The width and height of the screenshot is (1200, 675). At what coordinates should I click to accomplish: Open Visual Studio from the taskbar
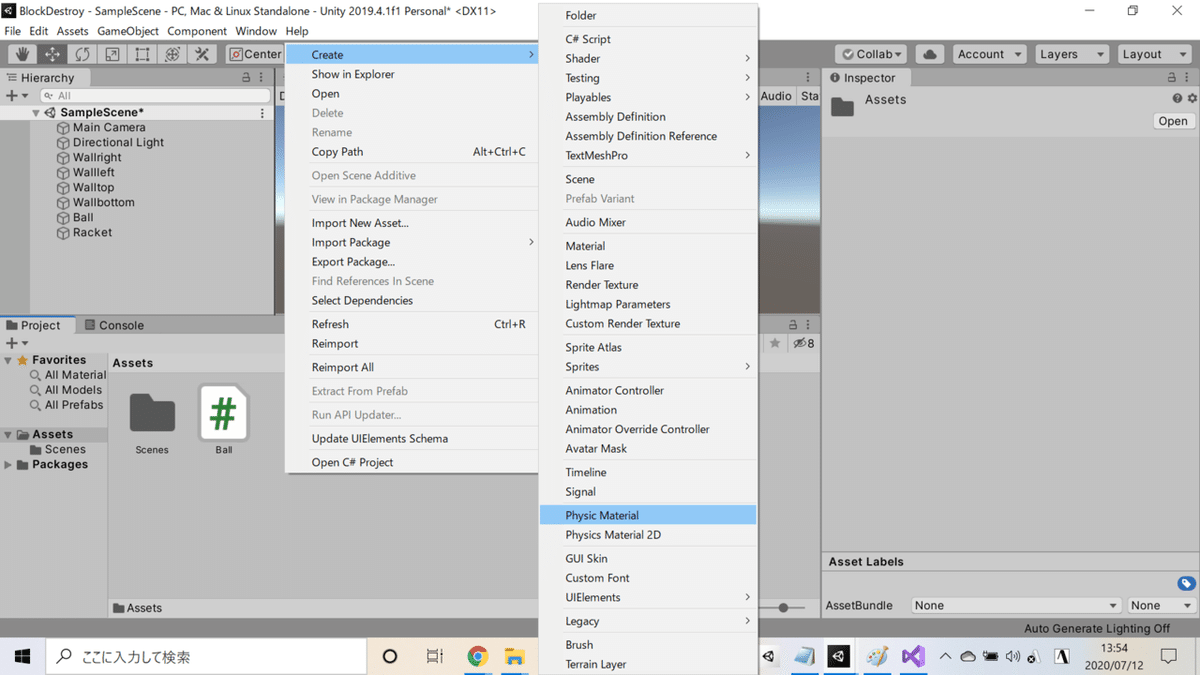(x=912, y=657)
